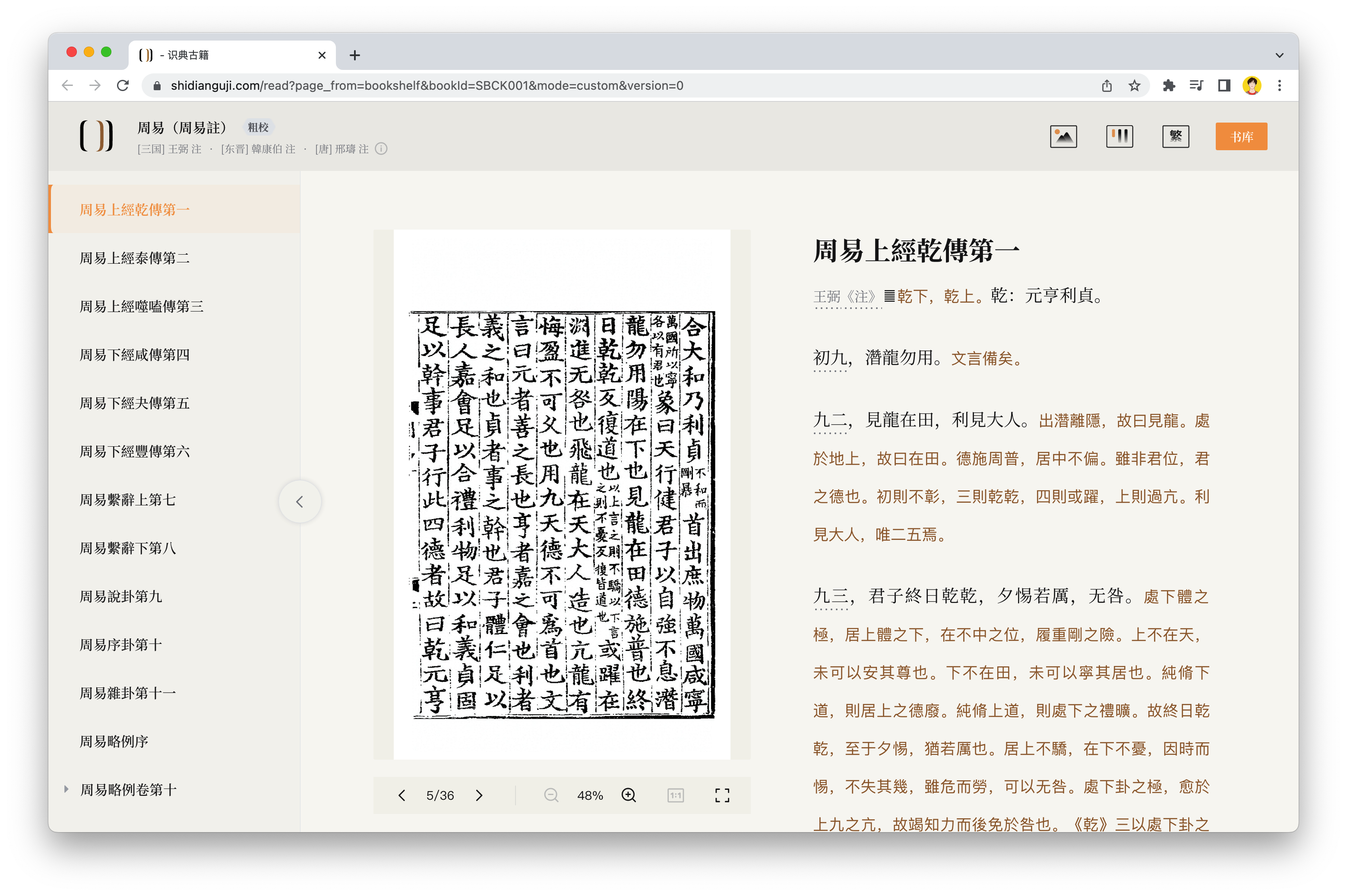
Task: Click the browser forward arrow
Action: (x=95, y=86)
